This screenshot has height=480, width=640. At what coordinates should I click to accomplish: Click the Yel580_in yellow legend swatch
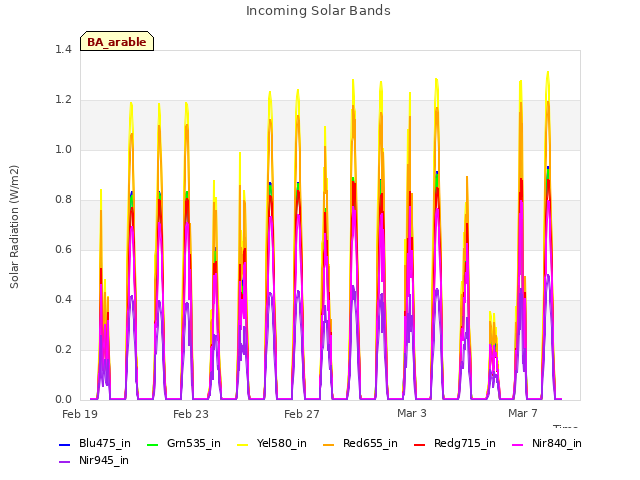tap(242, 444)
